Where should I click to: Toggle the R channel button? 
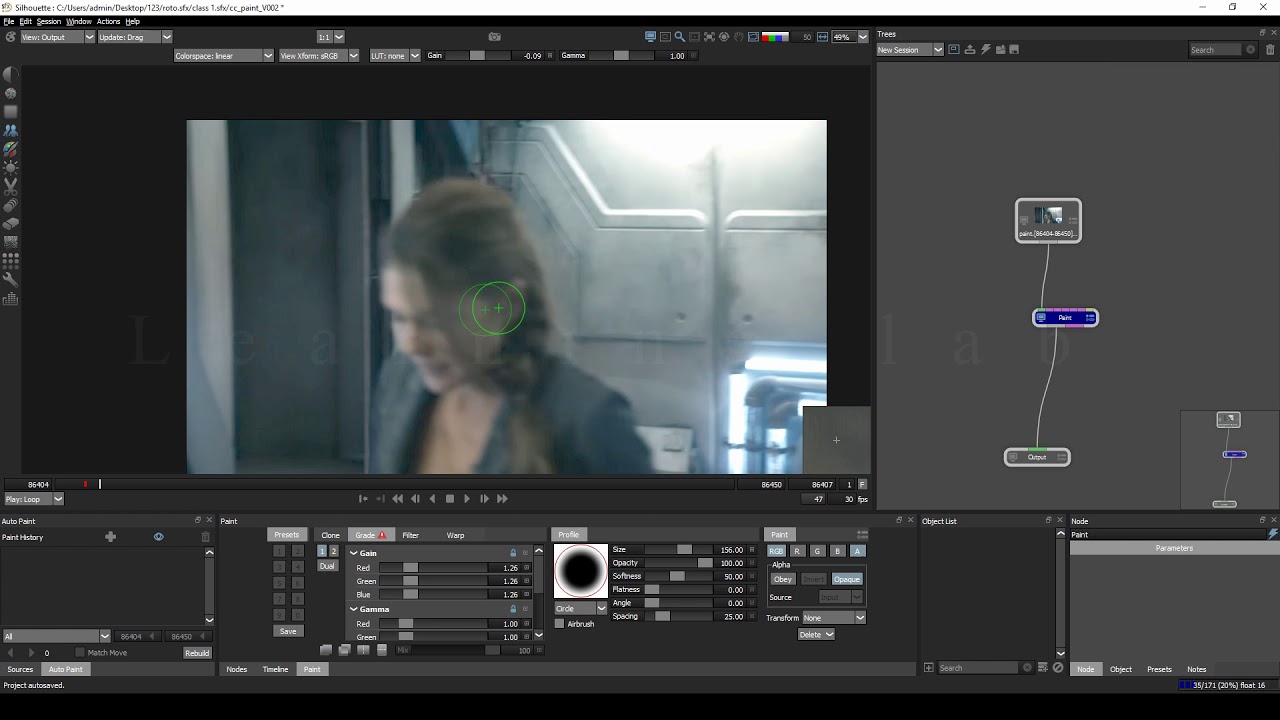[797, 551]
